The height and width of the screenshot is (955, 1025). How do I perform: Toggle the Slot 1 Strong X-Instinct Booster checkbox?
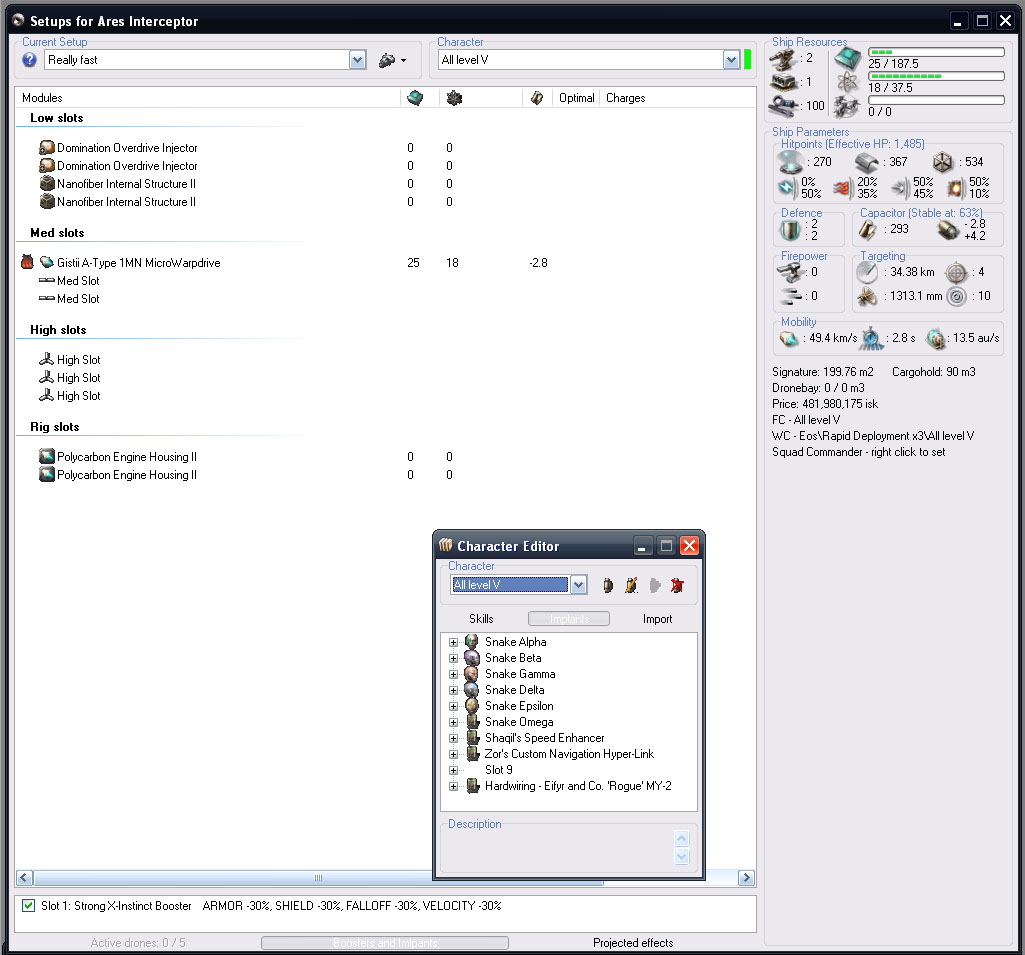pyautogui.click(x=28, y=905)
